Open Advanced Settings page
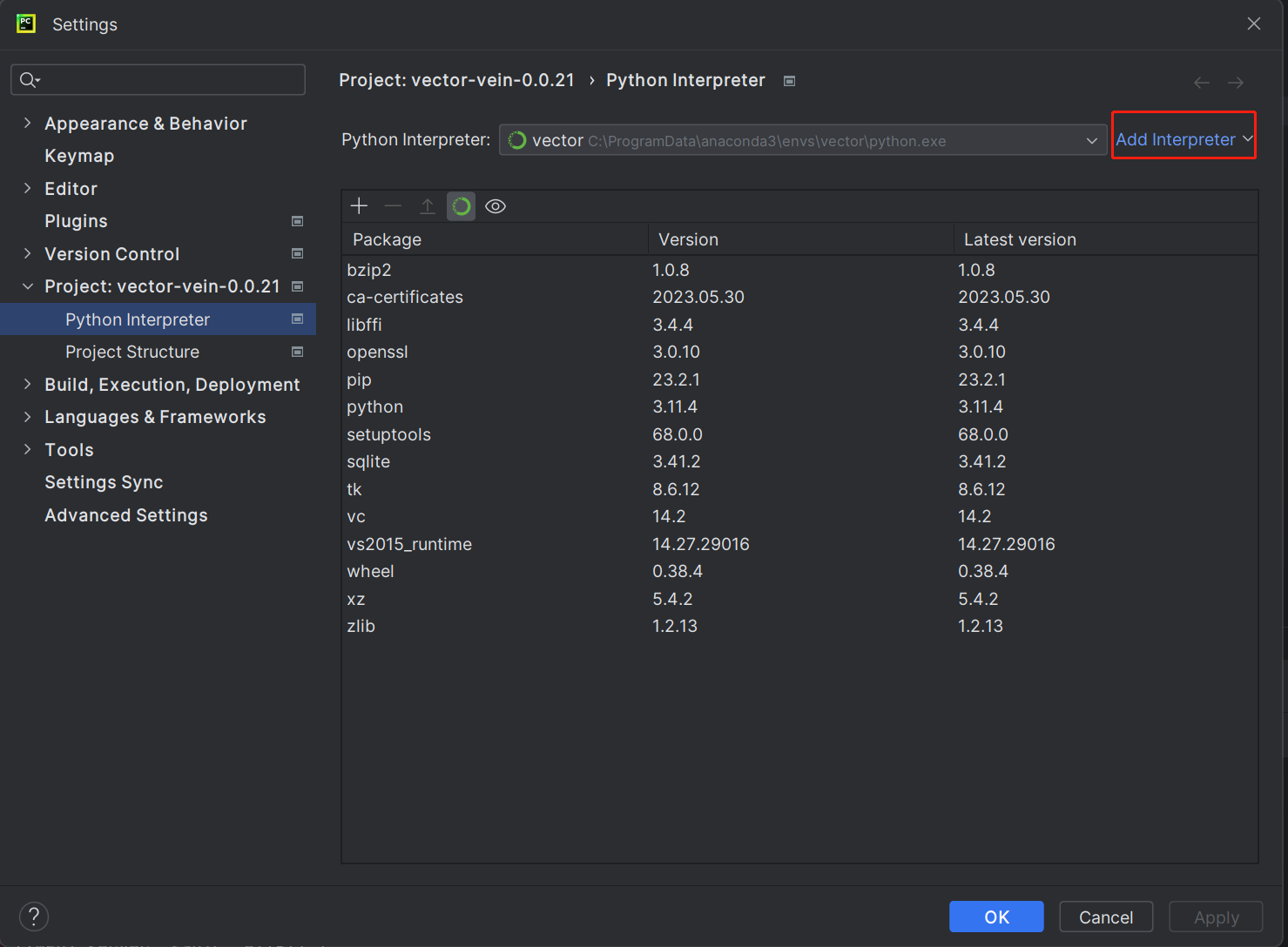This screenshot has height=947, width=1288. point(126,515)
